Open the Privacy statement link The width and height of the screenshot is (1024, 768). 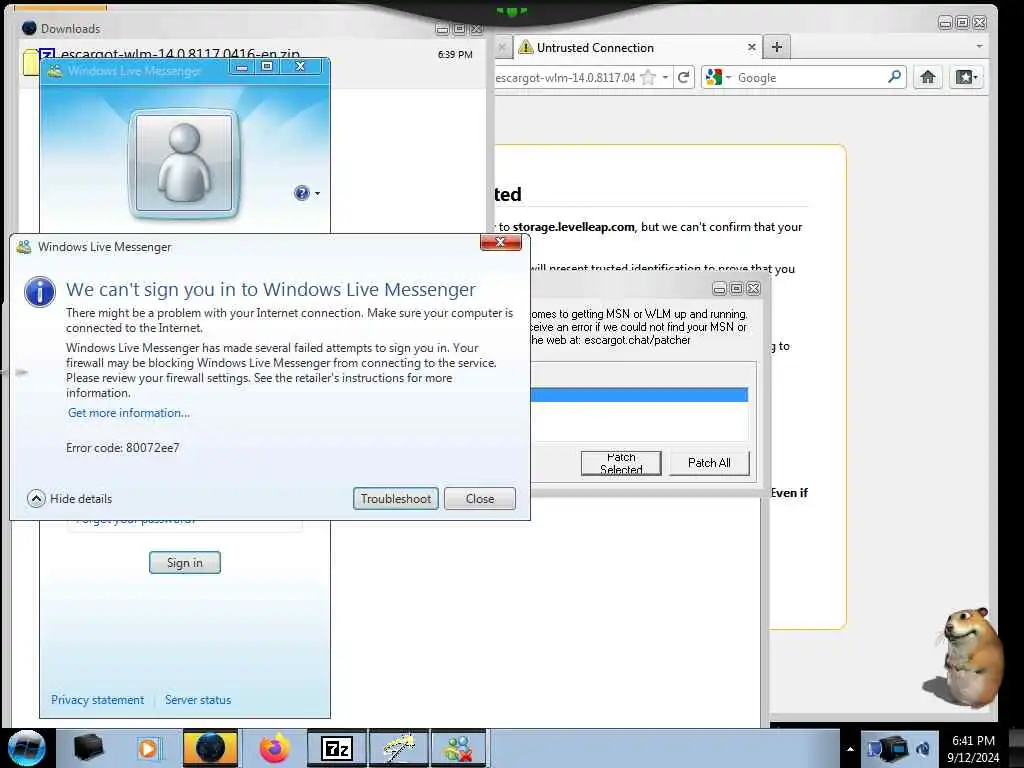pos(97,699)
